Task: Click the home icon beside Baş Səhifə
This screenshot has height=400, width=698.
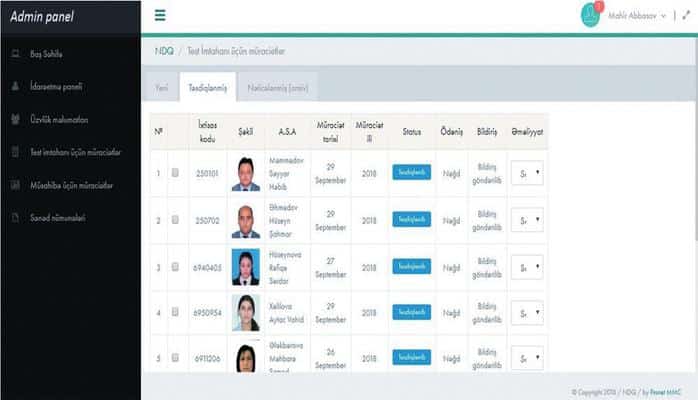Action: pos(15,53)
